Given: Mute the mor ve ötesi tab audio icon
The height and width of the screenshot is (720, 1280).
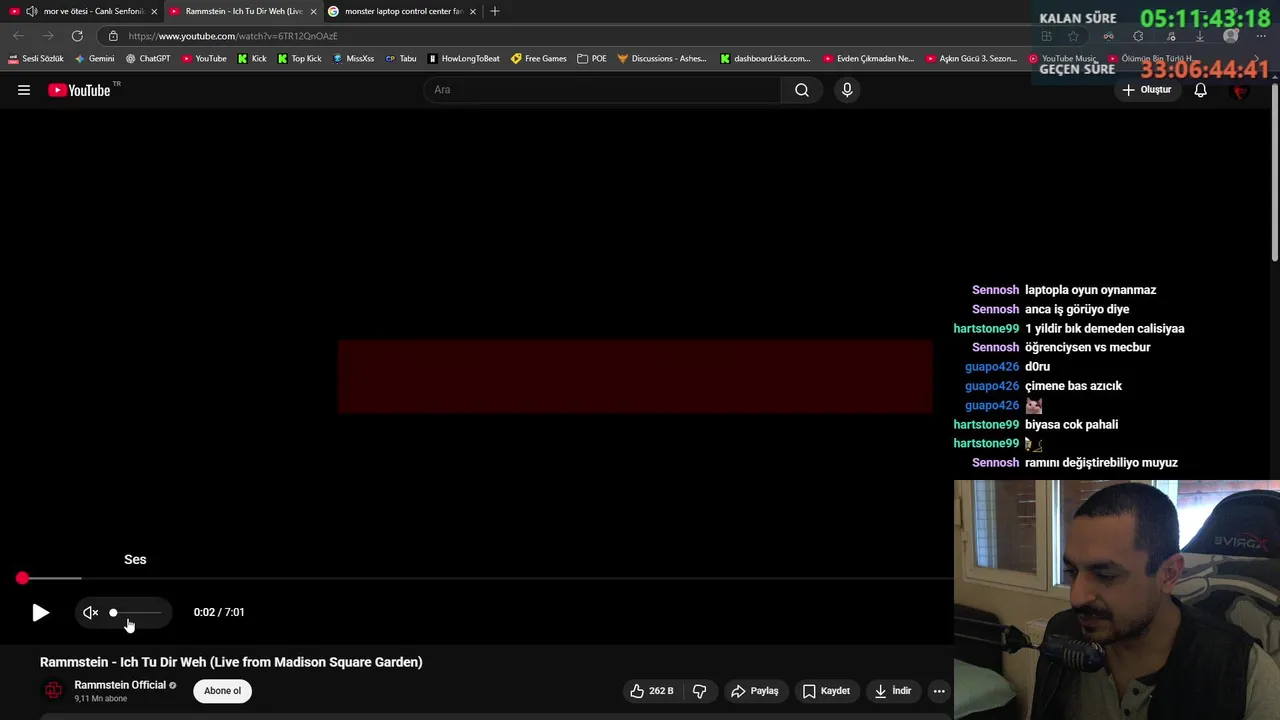Looking at the screenshot, I should (x=32, y=11).
